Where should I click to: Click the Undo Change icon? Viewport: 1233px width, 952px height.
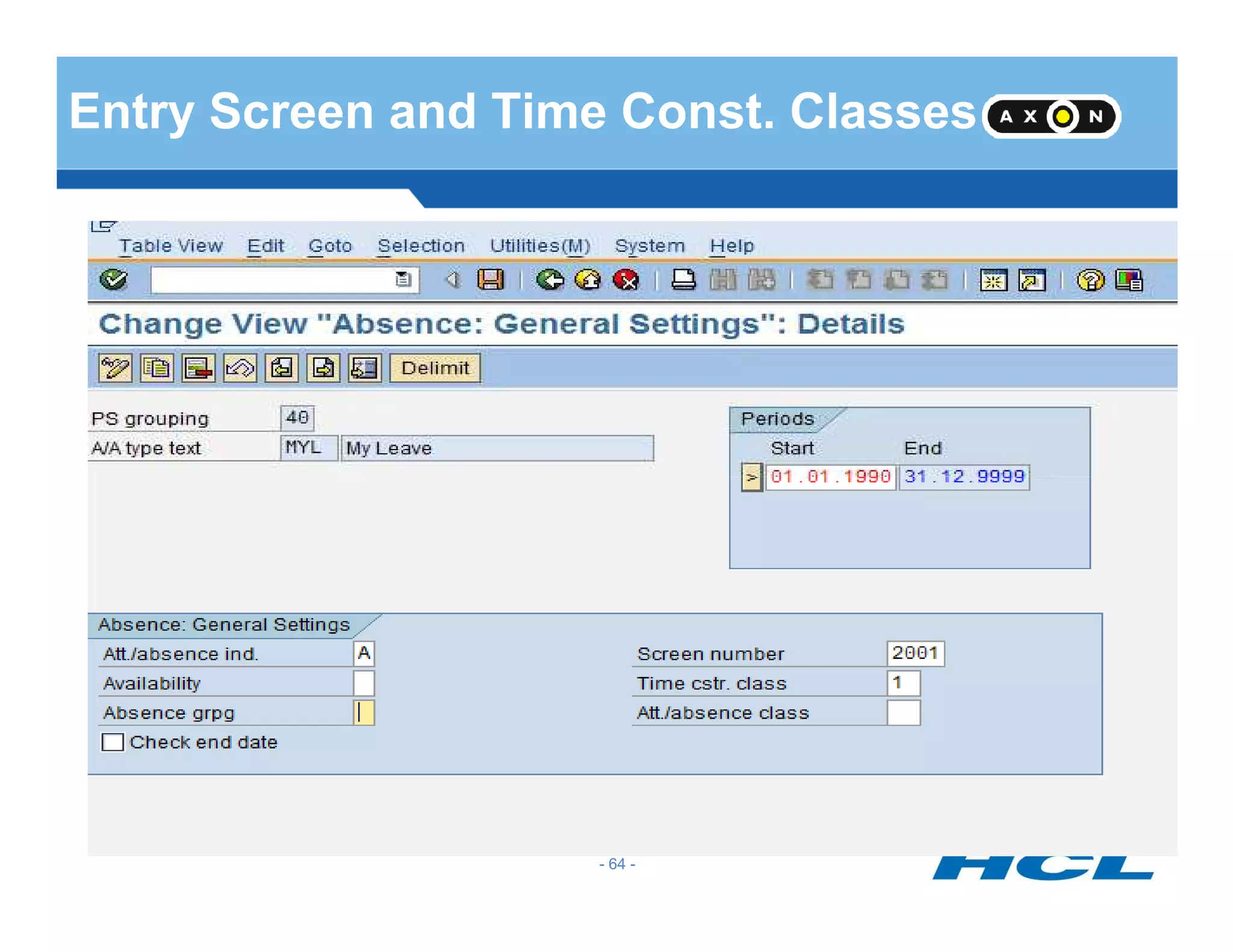240,368
